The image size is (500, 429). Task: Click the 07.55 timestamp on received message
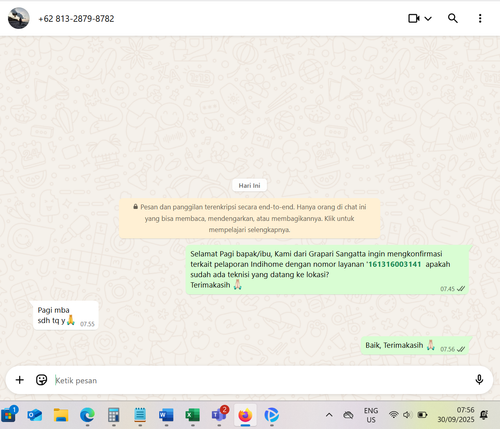point(87,324)
